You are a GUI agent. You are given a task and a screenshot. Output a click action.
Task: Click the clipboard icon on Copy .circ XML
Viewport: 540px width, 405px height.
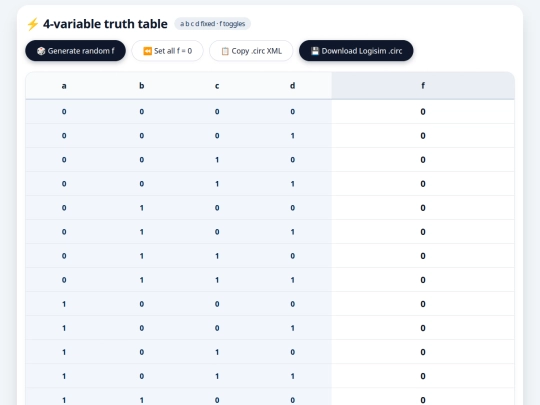point(225,51)
